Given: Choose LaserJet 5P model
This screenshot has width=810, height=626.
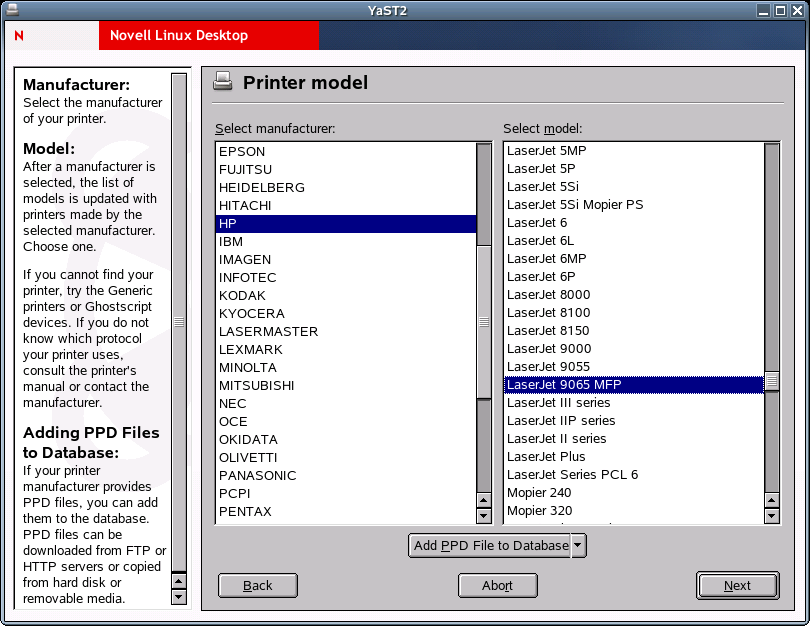Looking at the screenshot, I should tap(634, 169).
